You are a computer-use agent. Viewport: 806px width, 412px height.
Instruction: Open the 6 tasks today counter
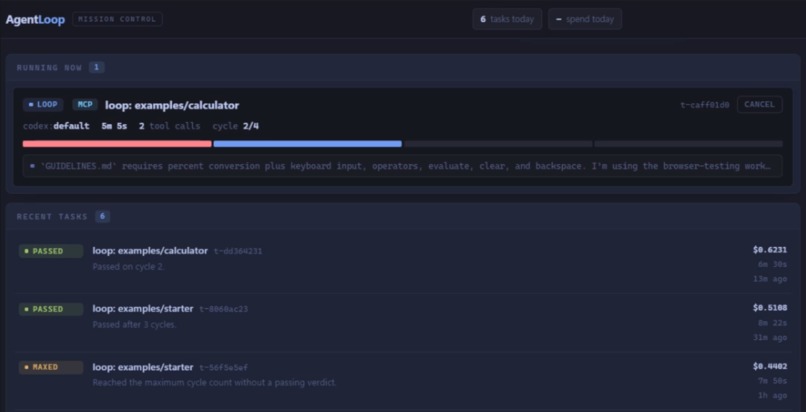(x=507, y=19)
